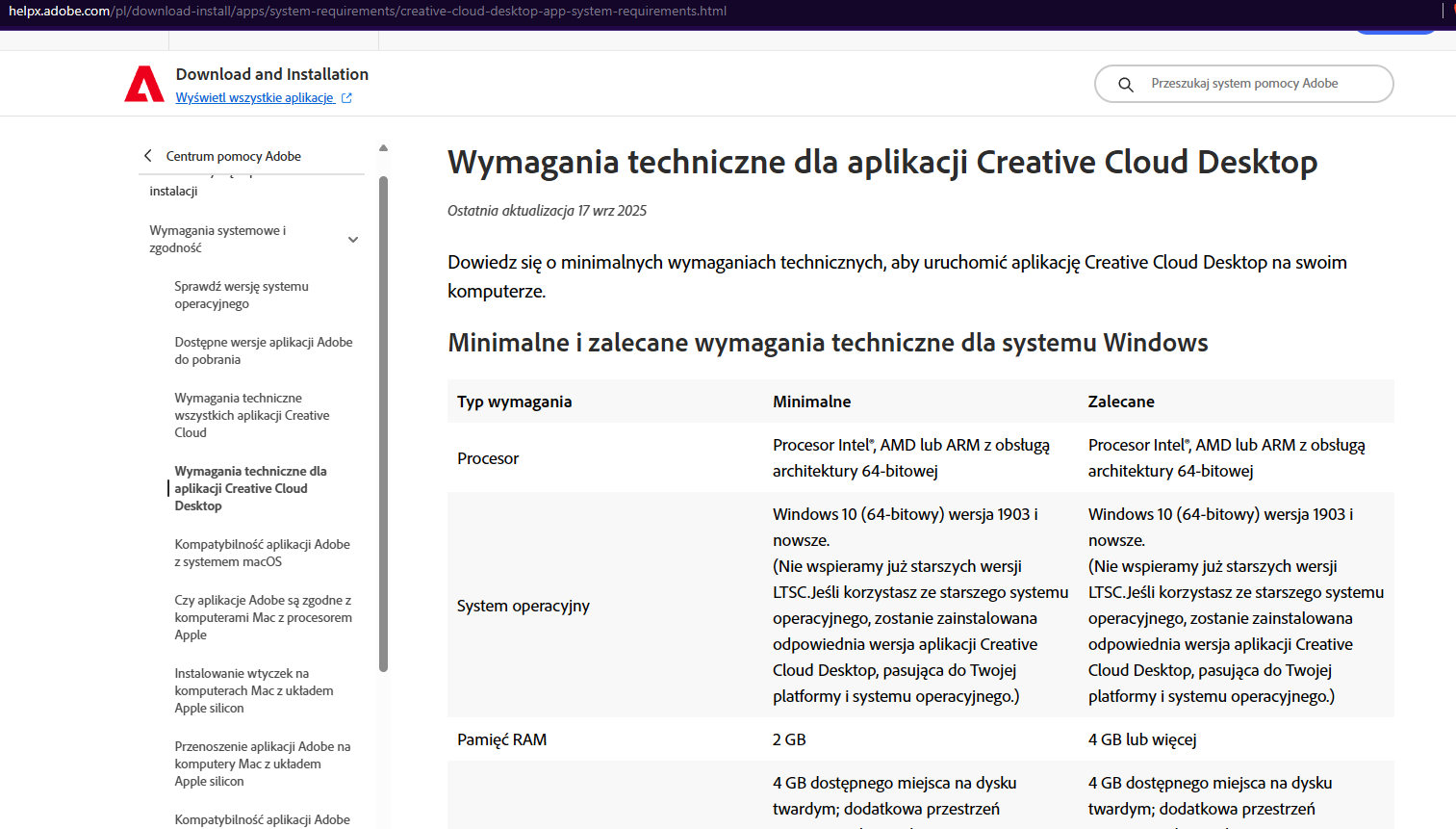Screen dimensions: 1456x829
Task: Open the Wyświetl wszystkie aplikacje link
Action: coord(254,98)
